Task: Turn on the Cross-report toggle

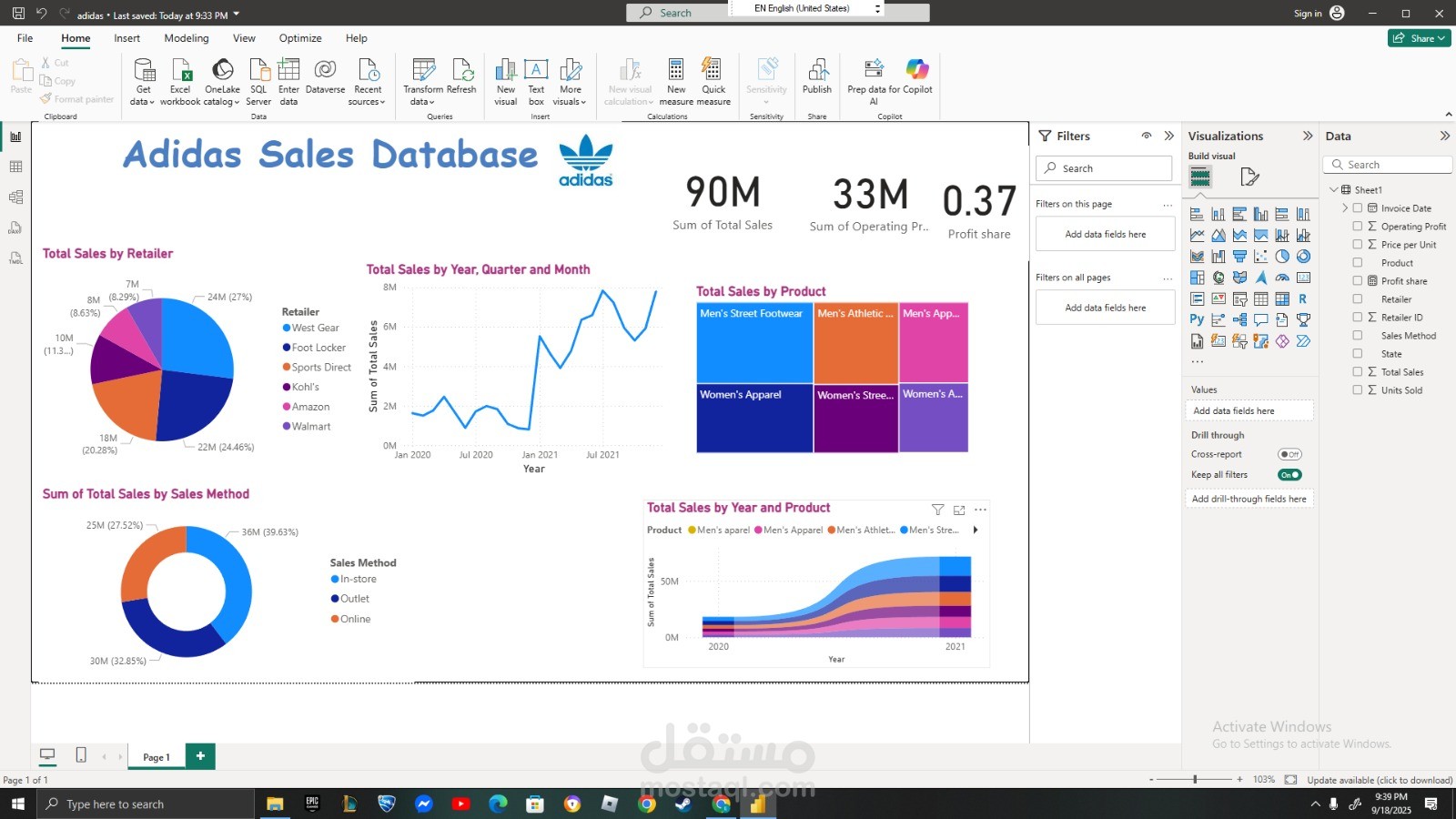Action: pyautogui.click(x=1289, y=454)
